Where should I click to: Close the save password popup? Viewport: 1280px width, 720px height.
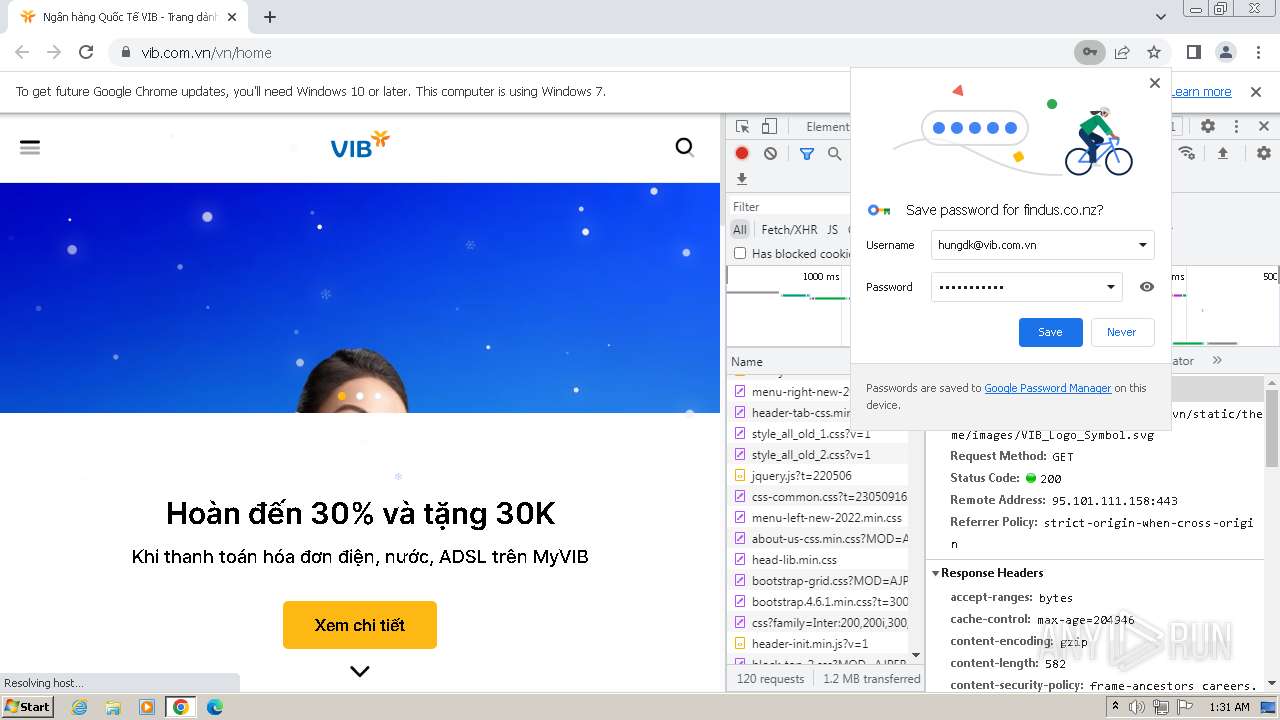pyautogui.click(x=1155, y=83)
